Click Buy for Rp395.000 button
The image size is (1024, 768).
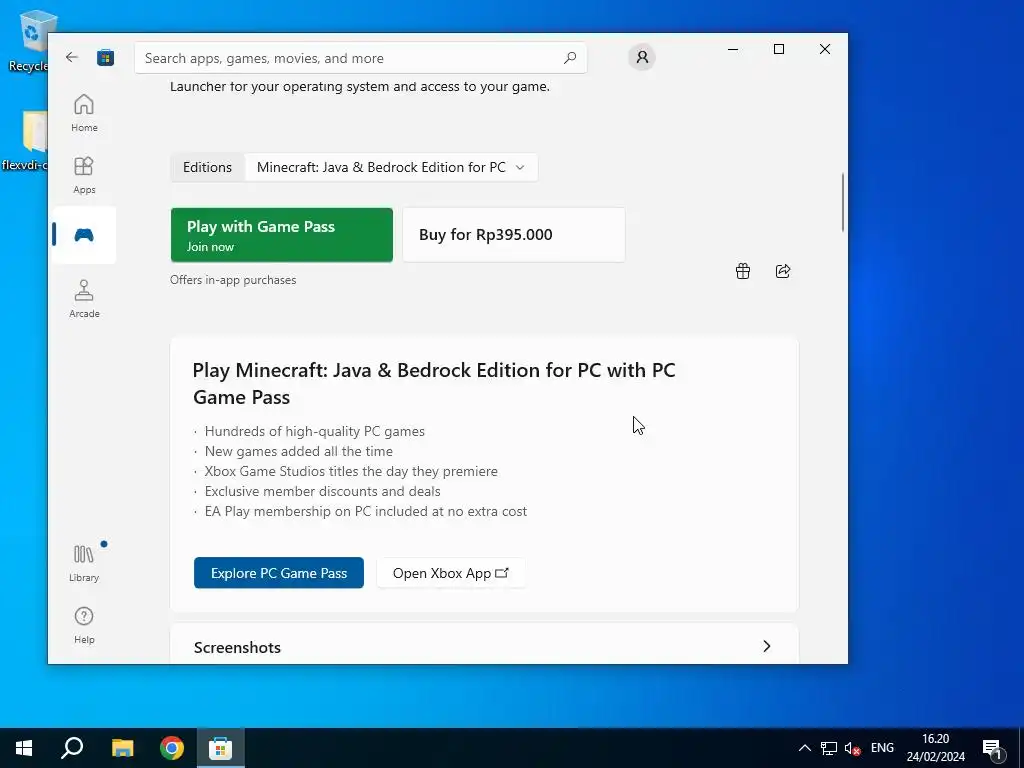pos(514,235)
